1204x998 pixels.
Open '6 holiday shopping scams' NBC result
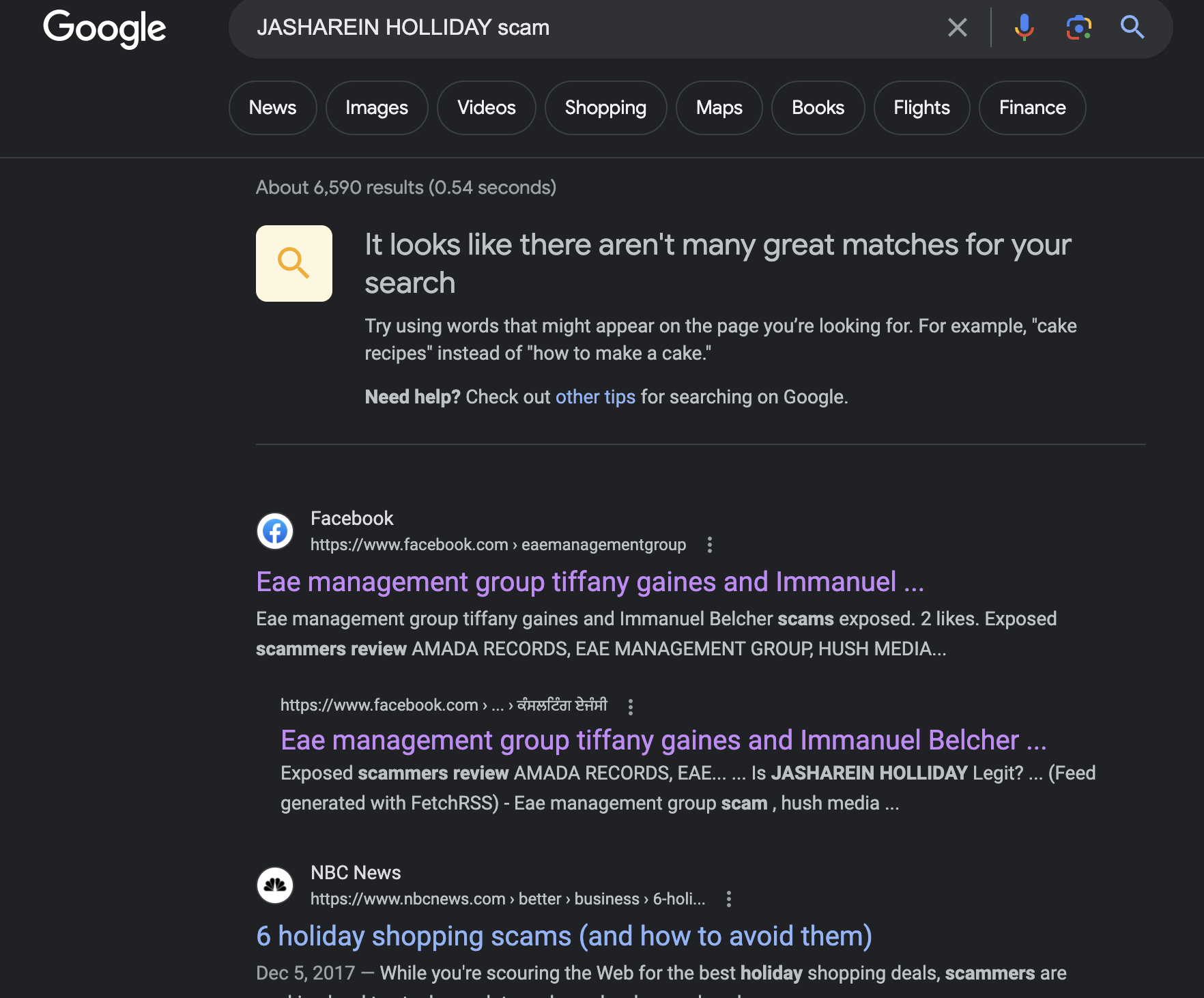pyautogui.click(x=564, y=937)
